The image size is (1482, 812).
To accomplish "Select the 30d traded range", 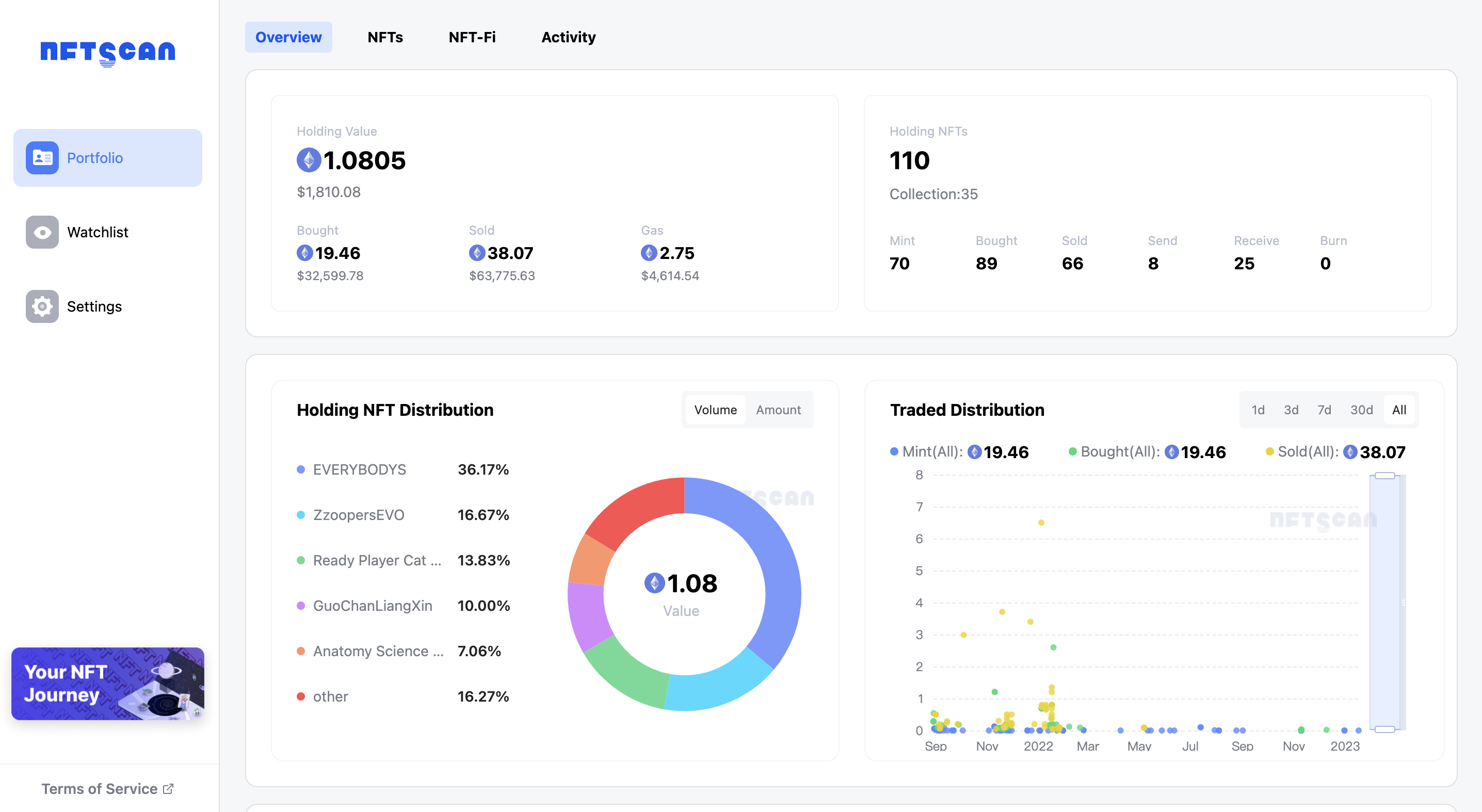I will point(1361,410).
